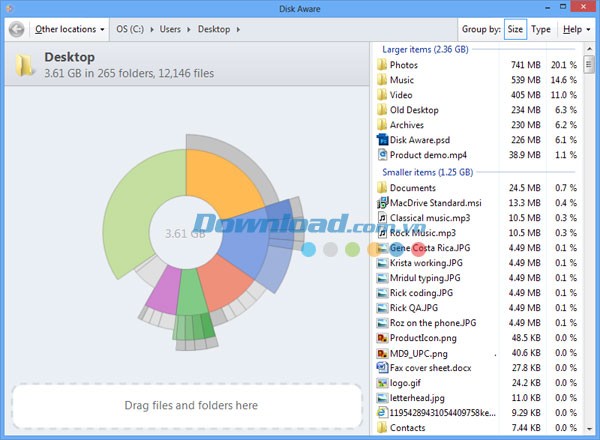Viewport: 600px width, 440px height.
Task: Click the Roz on the phone.JPG icon
Action: point(382,323)
